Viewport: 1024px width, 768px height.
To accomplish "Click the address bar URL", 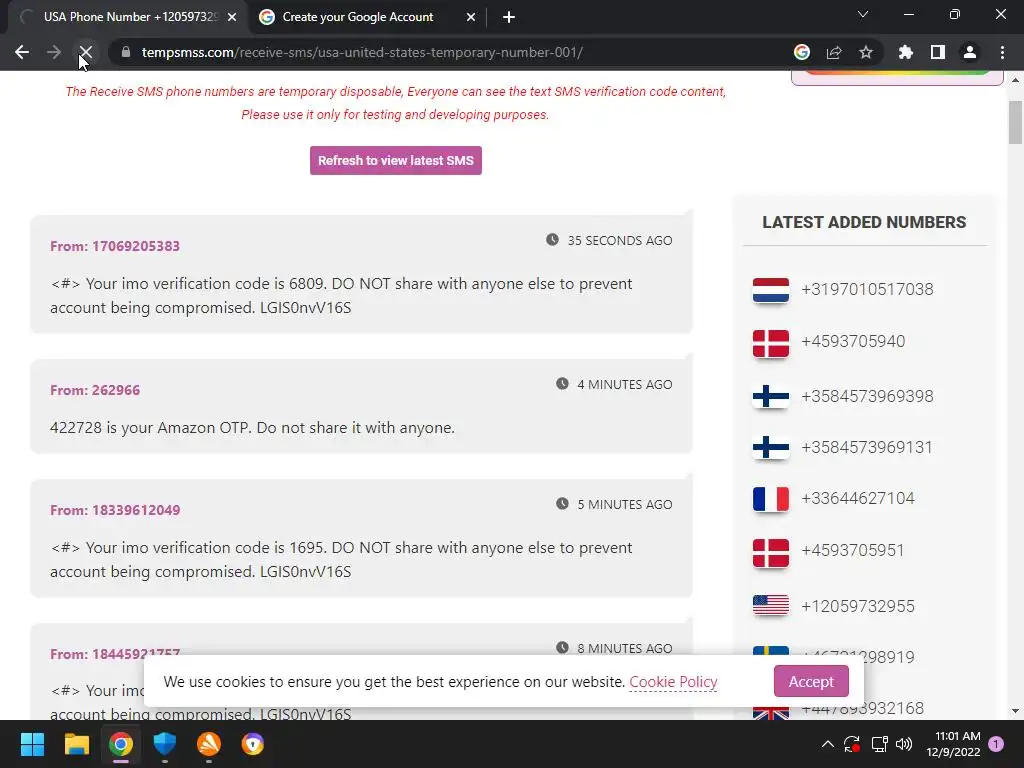I will click(x=362, y=52).
